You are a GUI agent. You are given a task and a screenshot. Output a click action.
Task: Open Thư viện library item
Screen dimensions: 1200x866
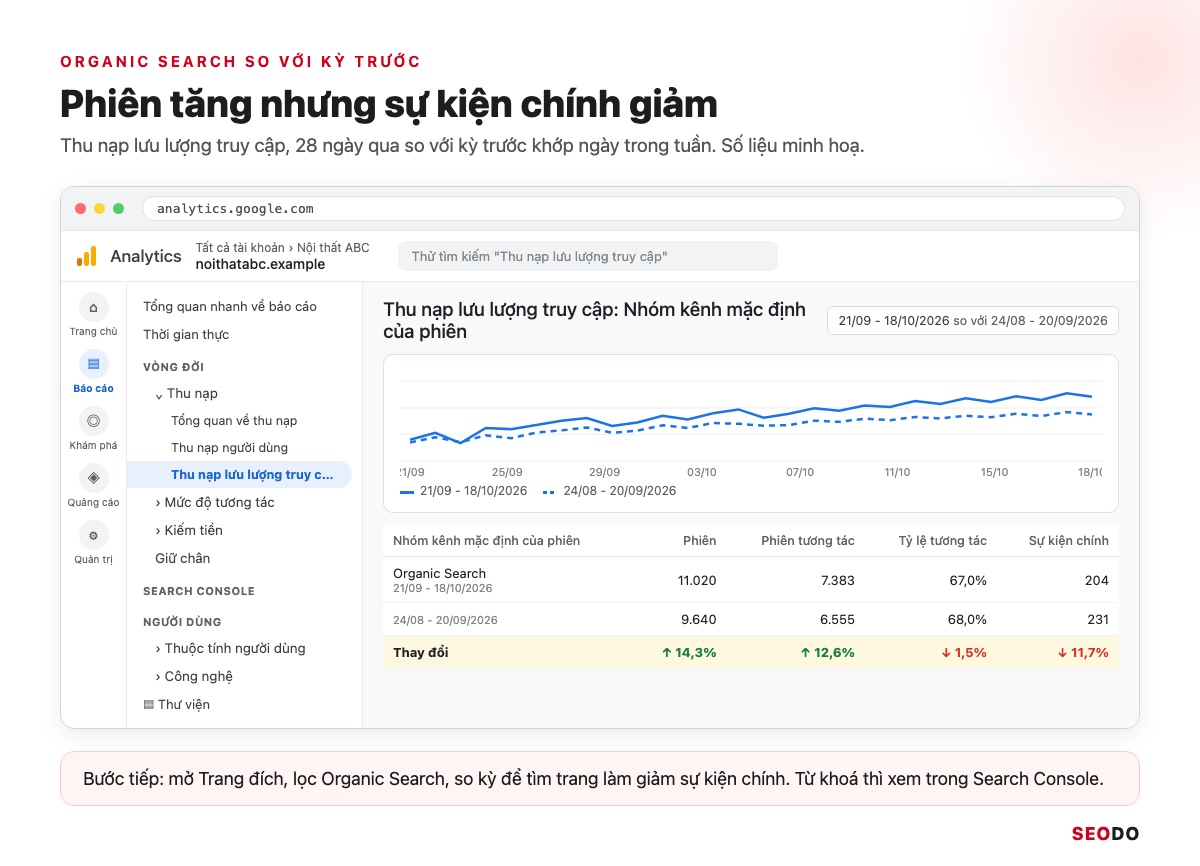click(177, 704)
